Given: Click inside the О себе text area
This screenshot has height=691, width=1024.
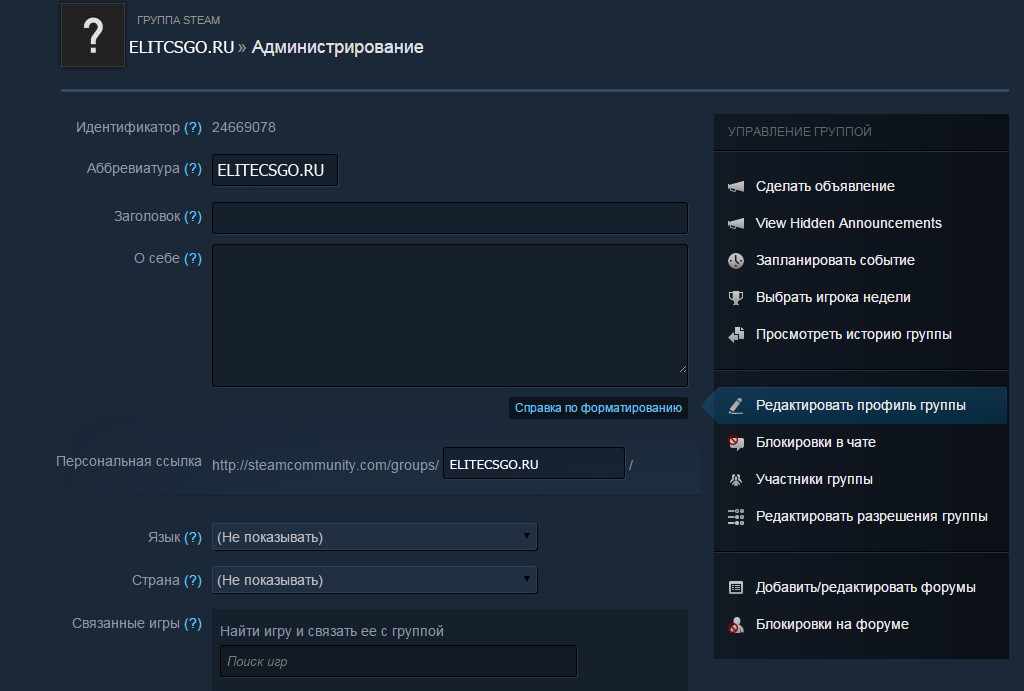Looking at the screenshot, I should click(449, 314).
